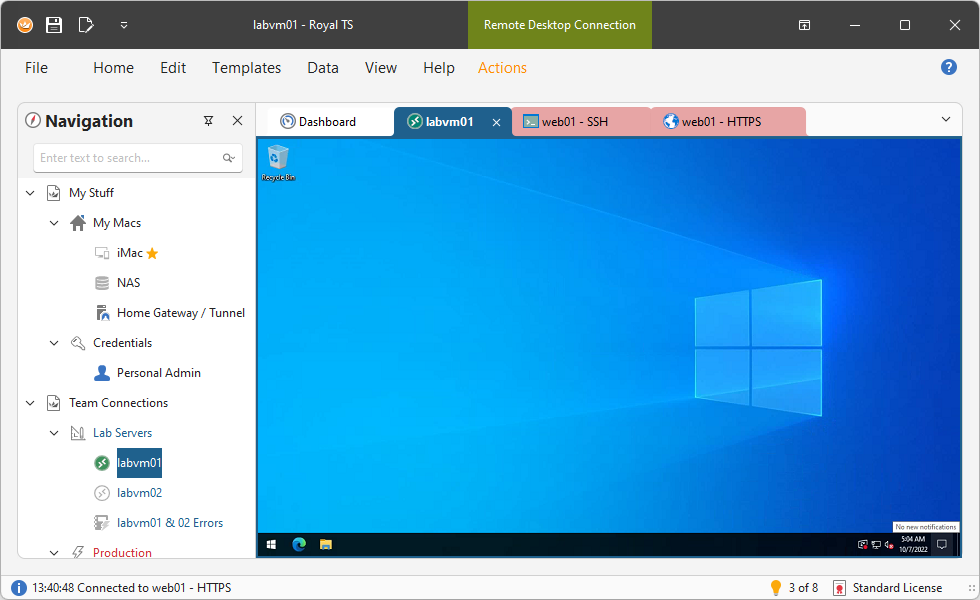Click the lightbulb tips icon in status bar
This screenshot has height=600, width=980.
click(775, 588)
